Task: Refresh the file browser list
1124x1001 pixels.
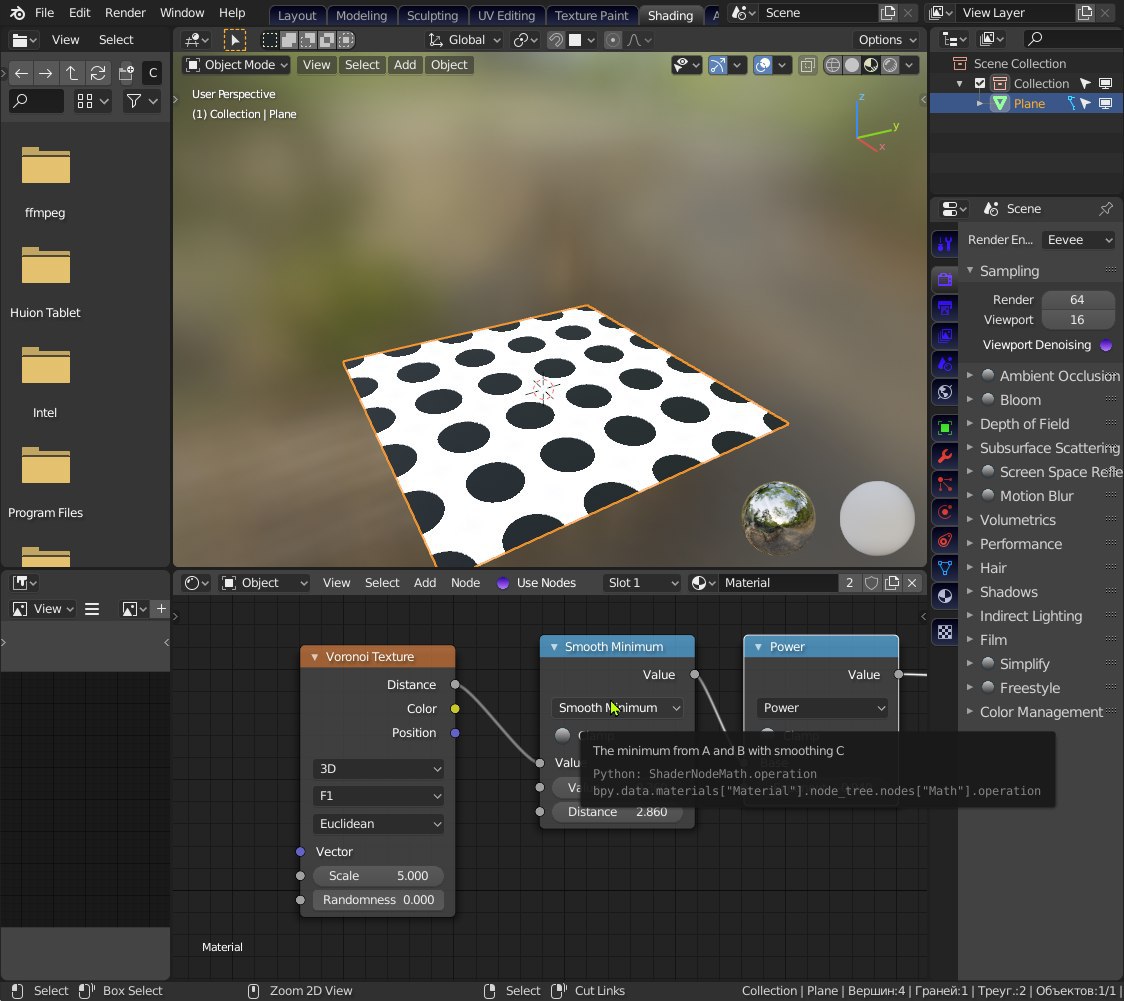Action: (x=97, y=73)
